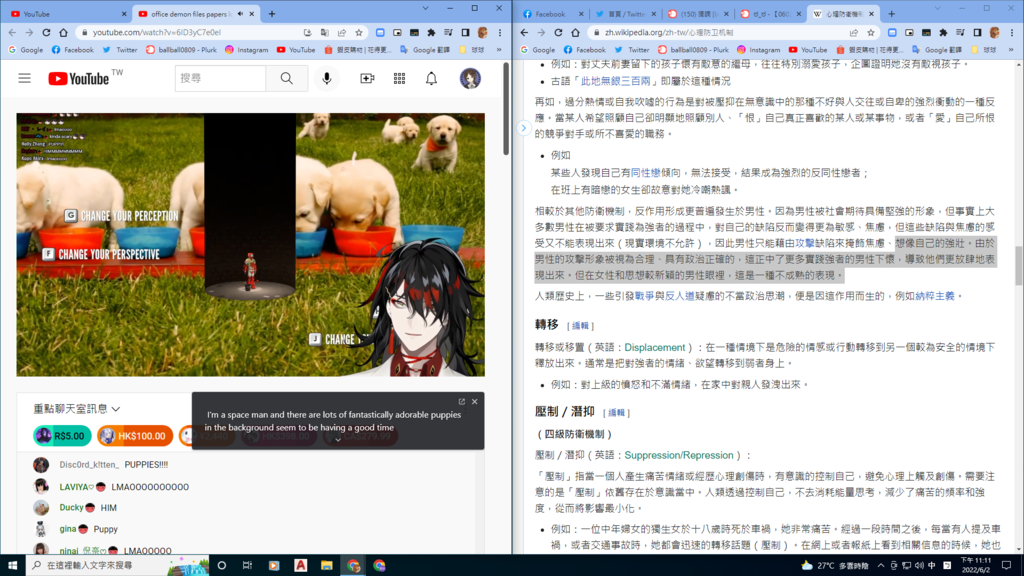Open a new tab in the Wikipedia window
This screenshot has height=576, width=1024.
tap(891, 14)
